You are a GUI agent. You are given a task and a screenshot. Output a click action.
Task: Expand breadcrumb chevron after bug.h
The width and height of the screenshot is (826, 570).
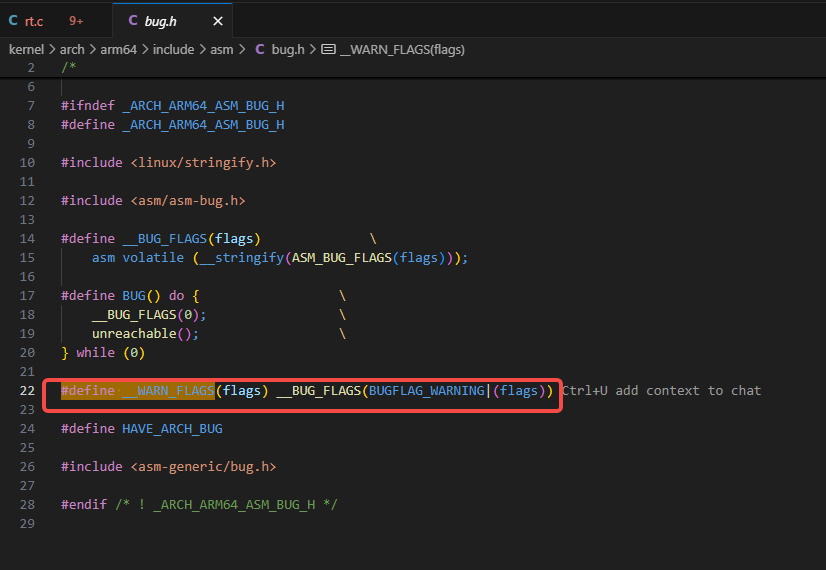[x=313, y=50]
